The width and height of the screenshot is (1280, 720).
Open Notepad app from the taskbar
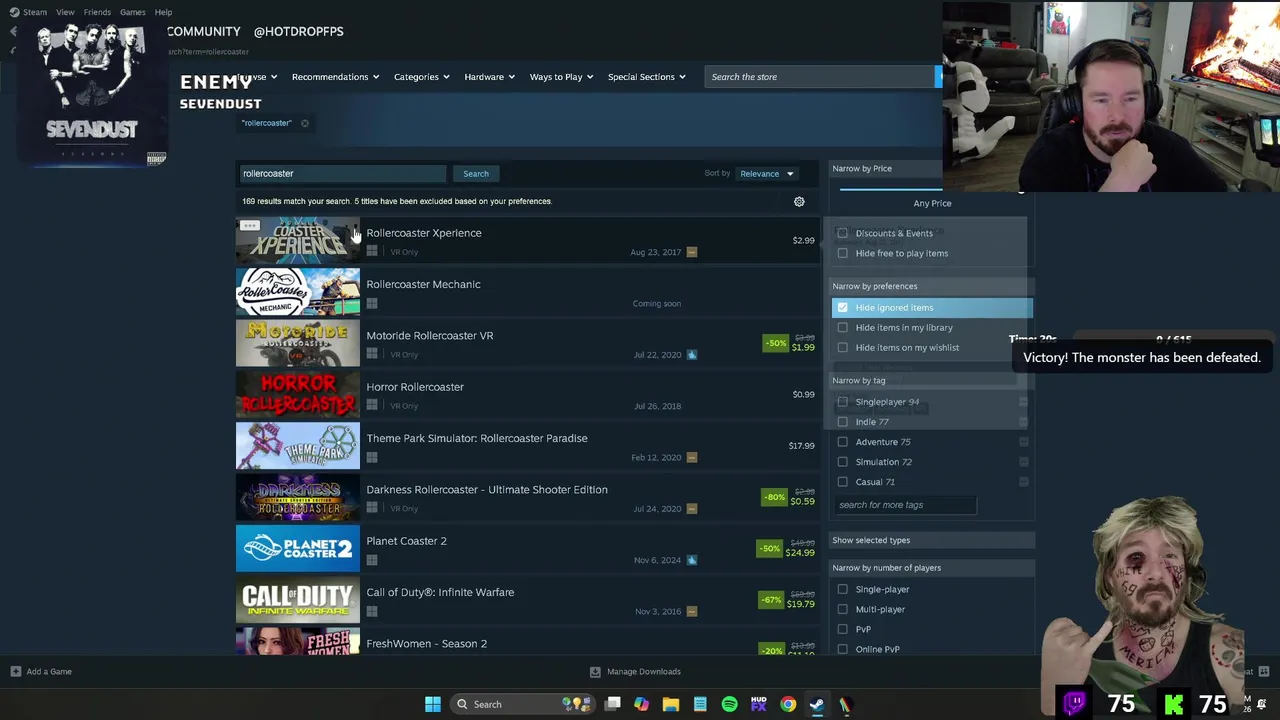click(x=700, y=704)
